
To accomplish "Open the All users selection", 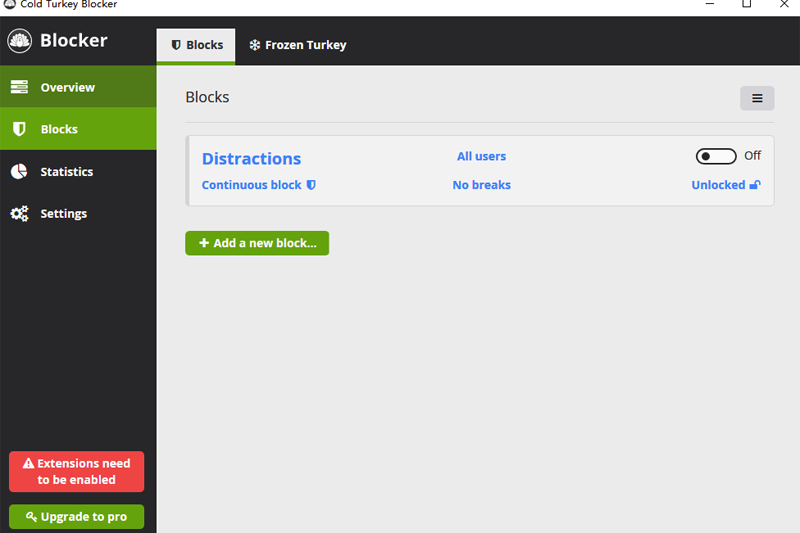I will (x=481, y=157).
